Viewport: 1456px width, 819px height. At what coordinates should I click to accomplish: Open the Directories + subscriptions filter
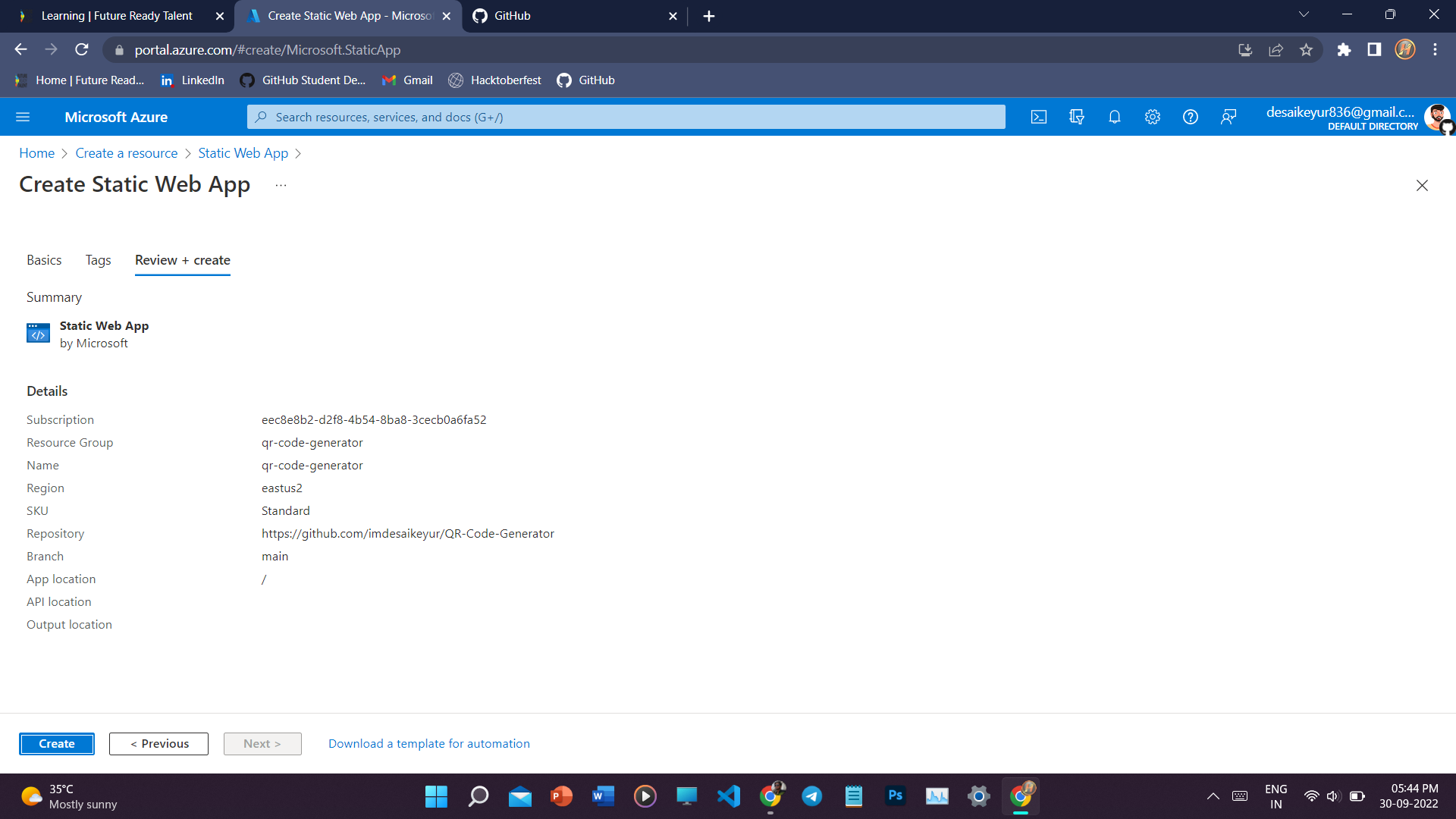point(1077,117)
